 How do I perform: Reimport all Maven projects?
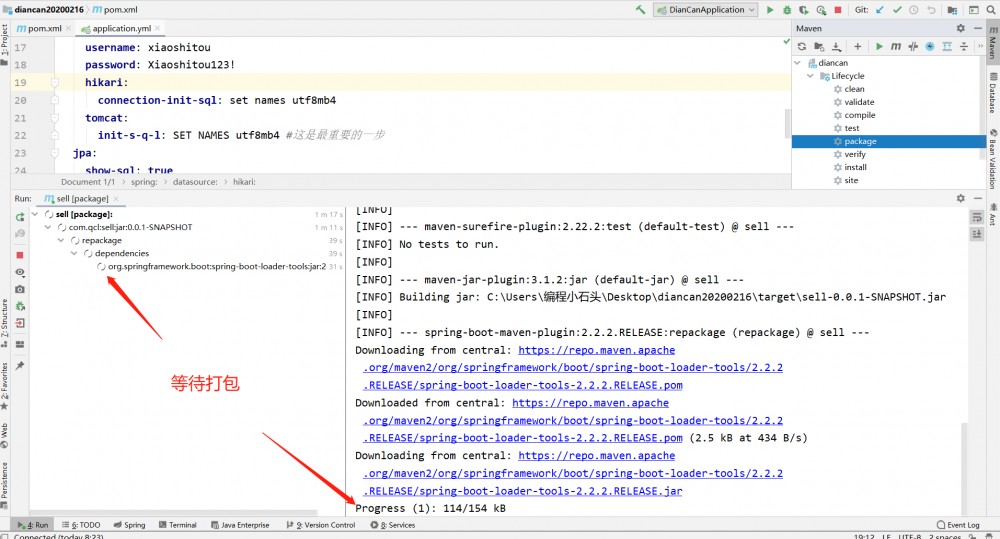coord(802,46)
